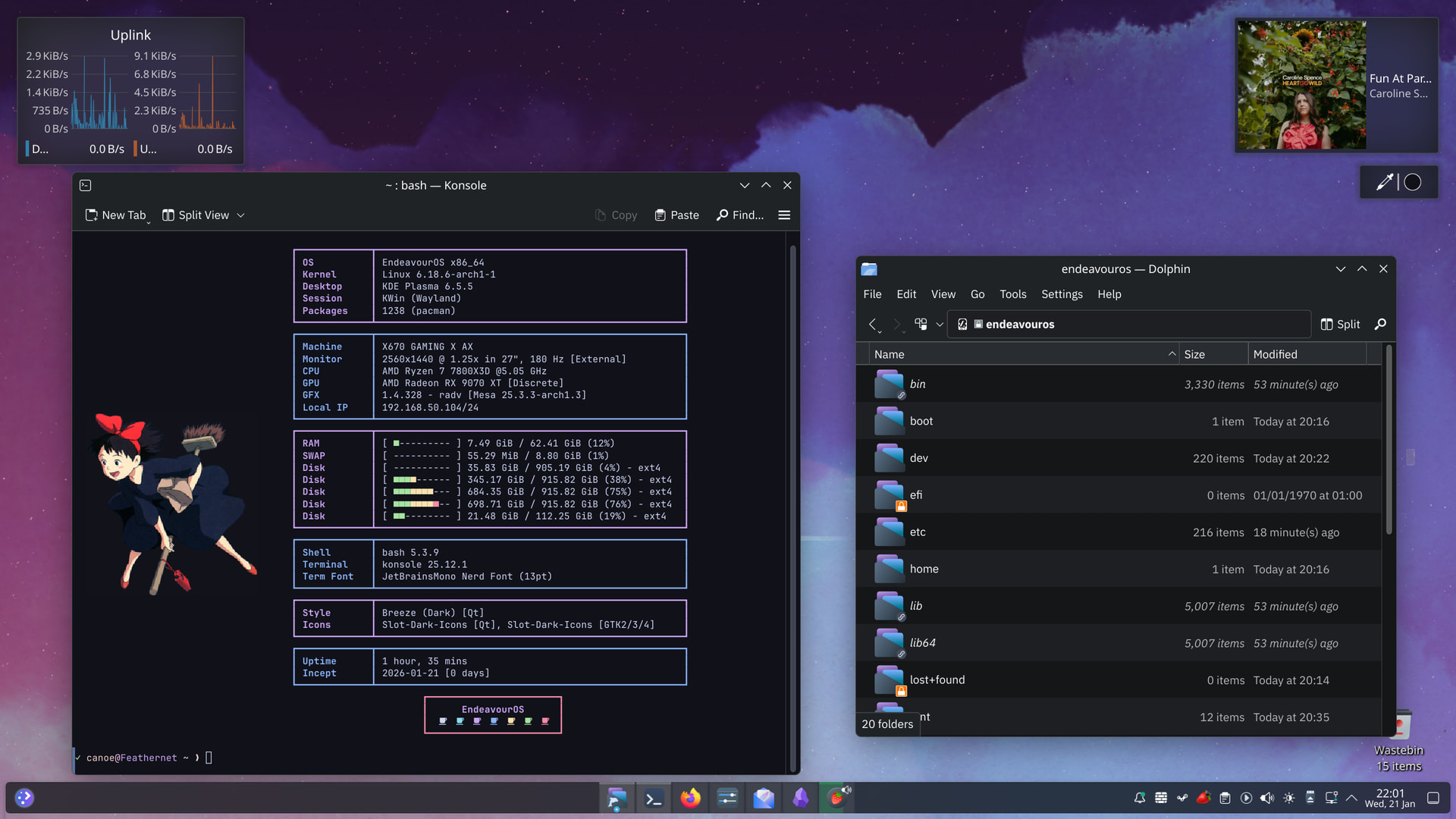The height and width of the screenshot is (819, 1456).
Task: Click the Dolphin vertical scrollbar
Action: pos(1389,440)
